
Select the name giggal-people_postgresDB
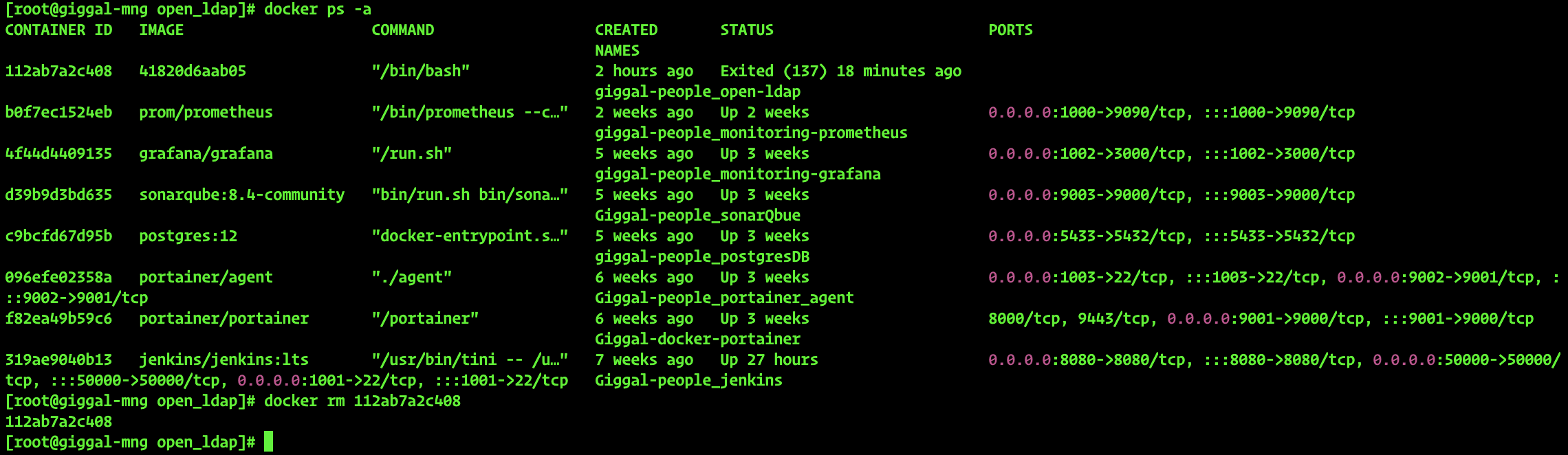point(701,257)
